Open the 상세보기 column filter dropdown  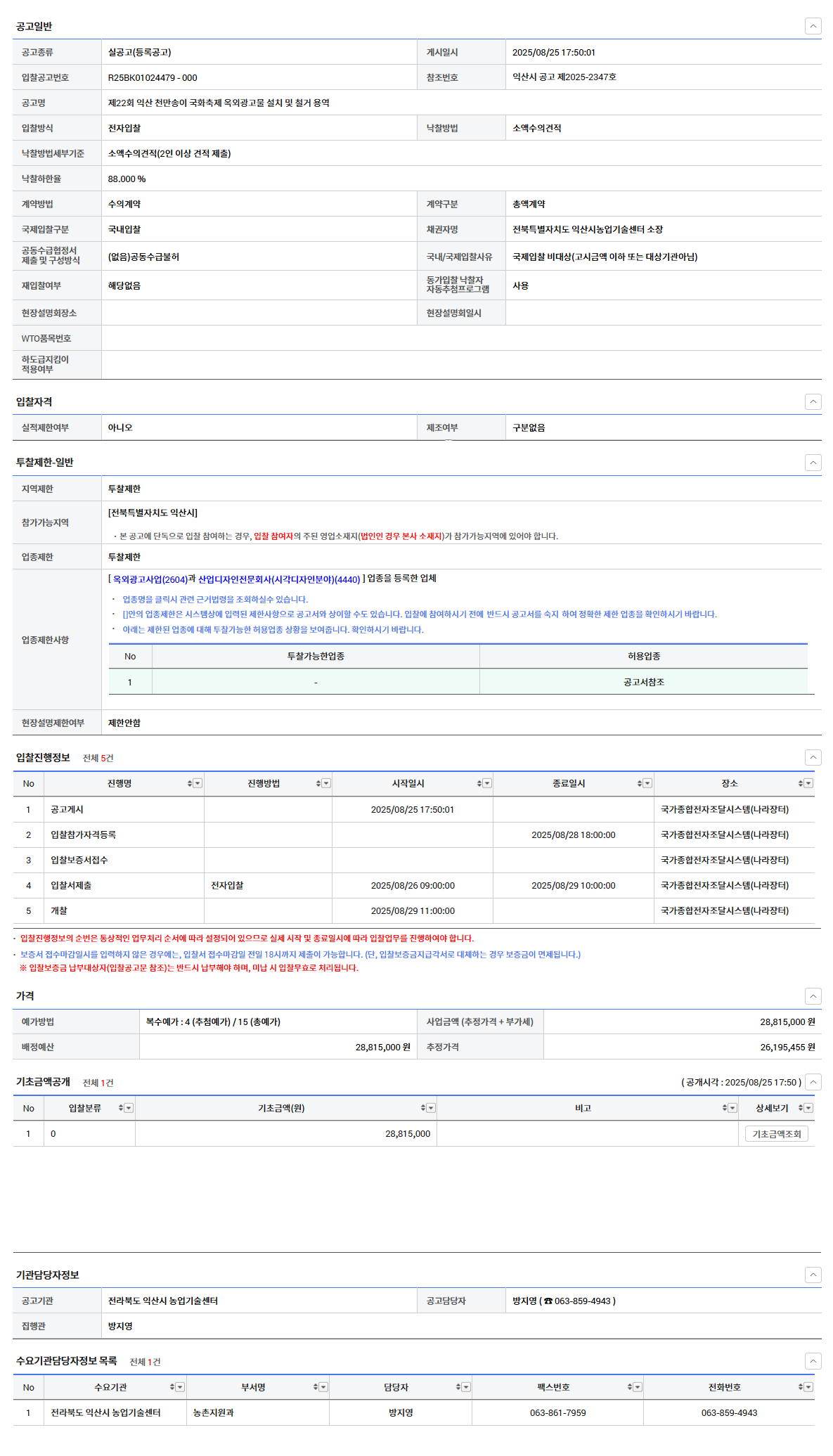click(808, 1108)
